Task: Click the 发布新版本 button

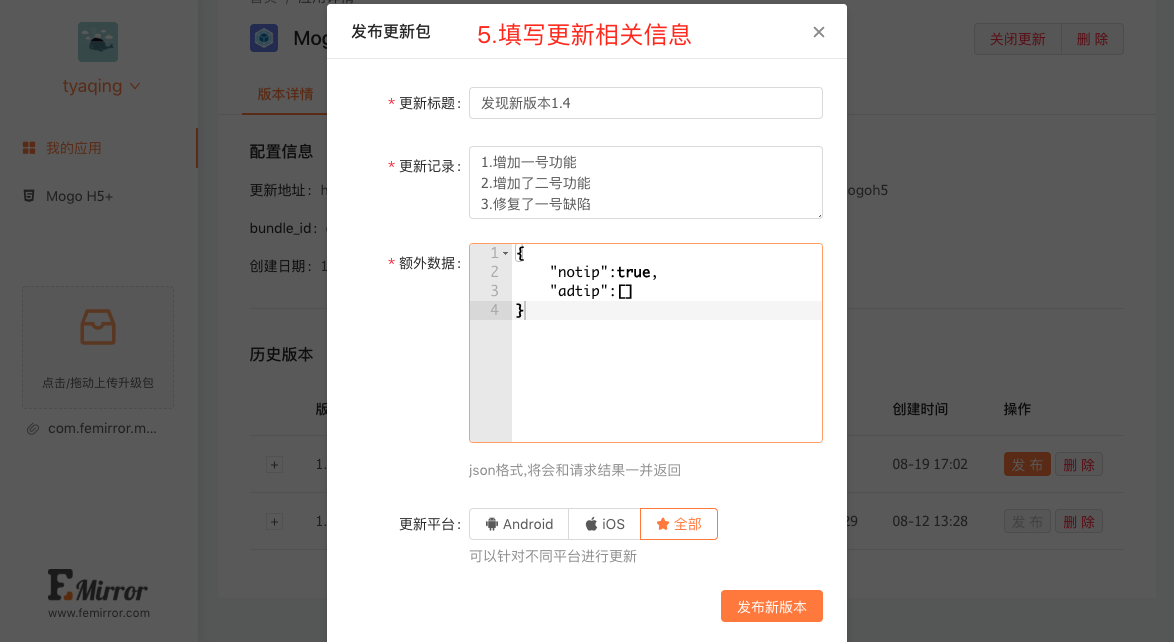Action: tap(772, 607)
